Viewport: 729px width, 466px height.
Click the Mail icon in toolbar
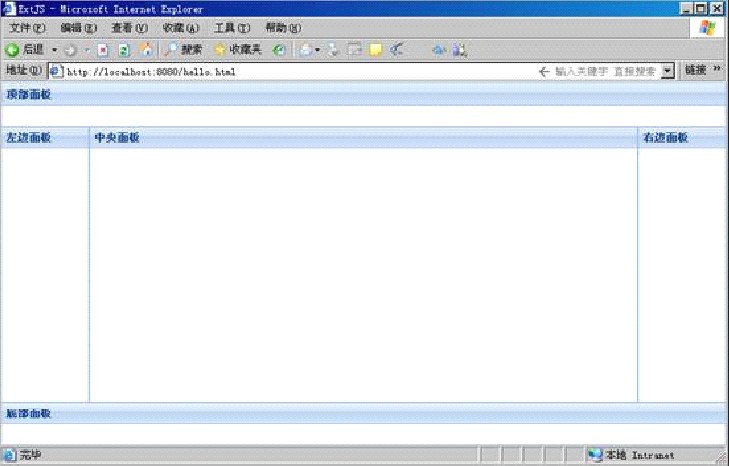coord(306,49)
